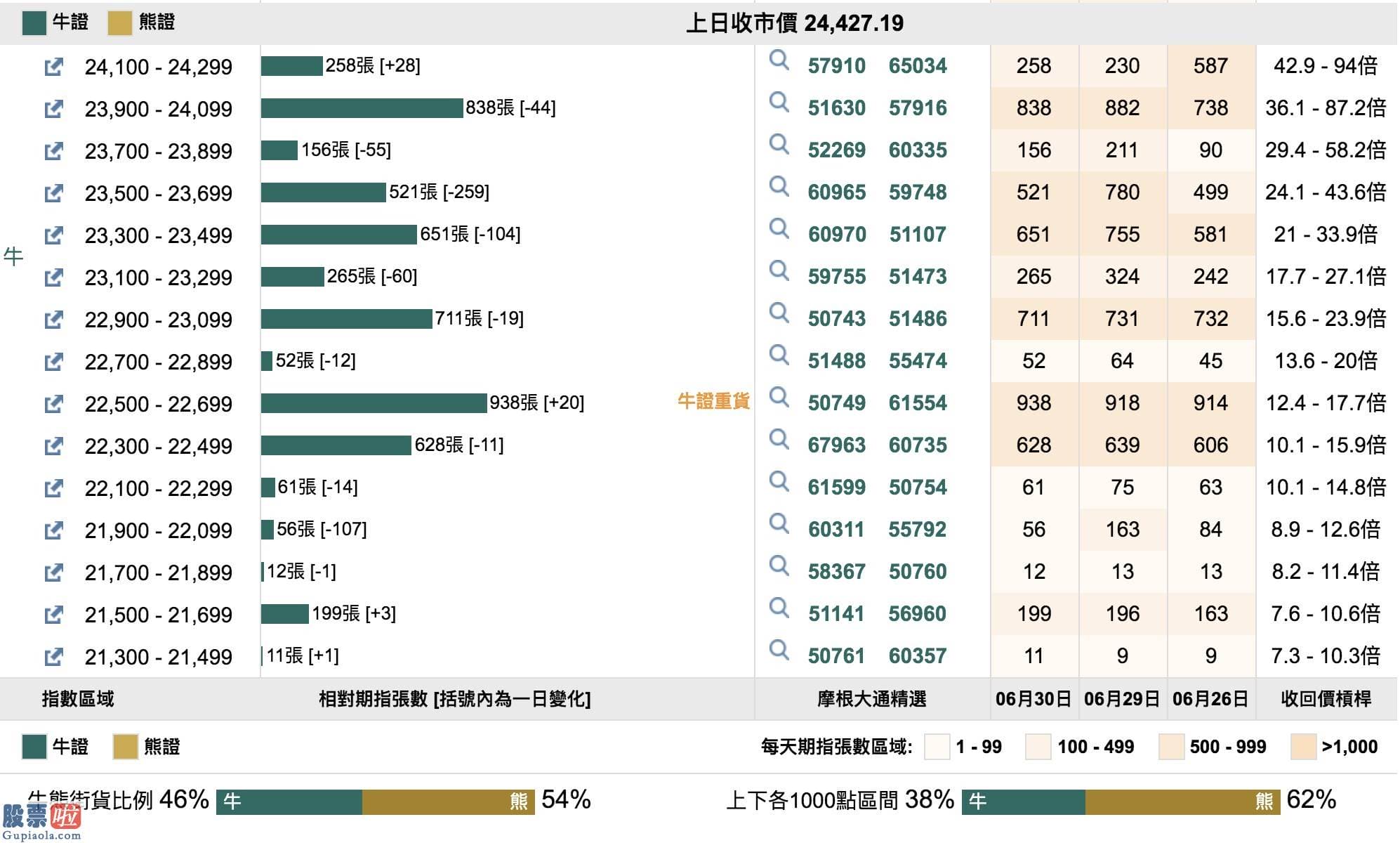Open warrant code 50754
This screenshot has height=843, width=1400.
[x=918, y=488]
